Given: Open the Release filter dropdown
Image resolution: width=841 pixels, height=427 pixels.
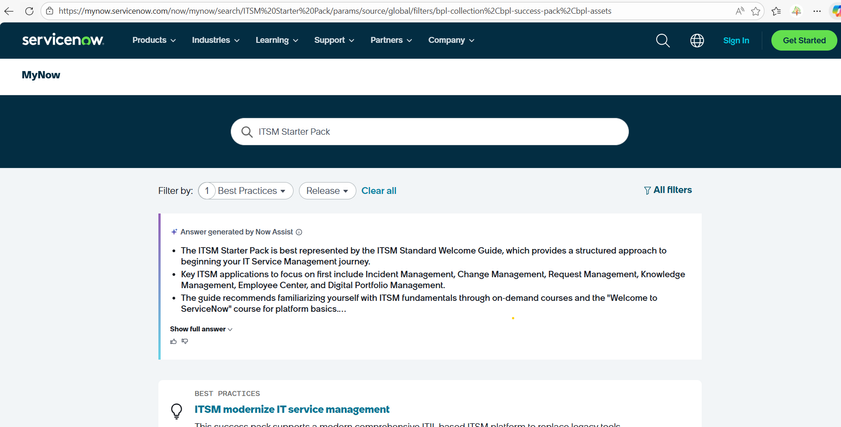Looking at the screenshot, I should tap(327, 191).
